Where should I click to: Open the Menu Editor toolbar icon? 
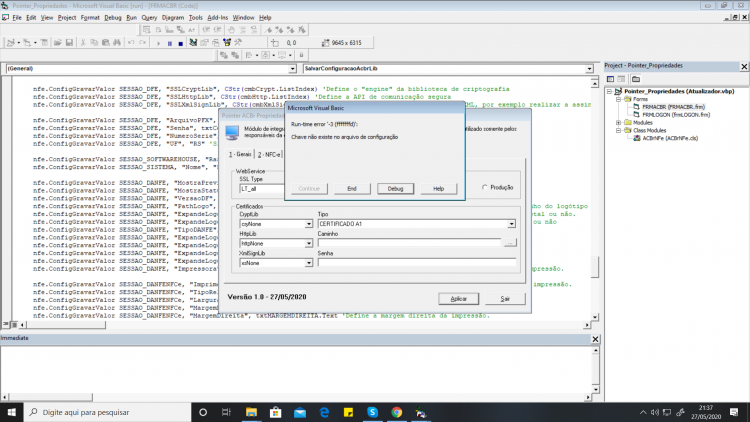point(44,43)
